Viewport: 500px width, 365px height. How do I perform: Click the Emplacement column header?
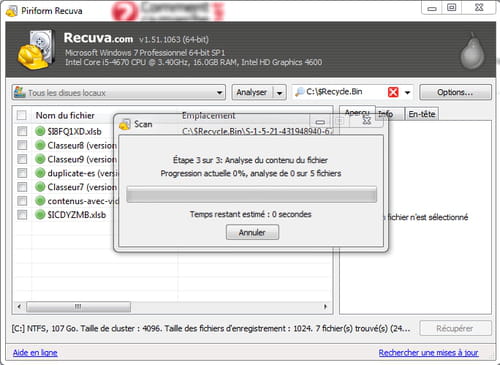(209, 115)
